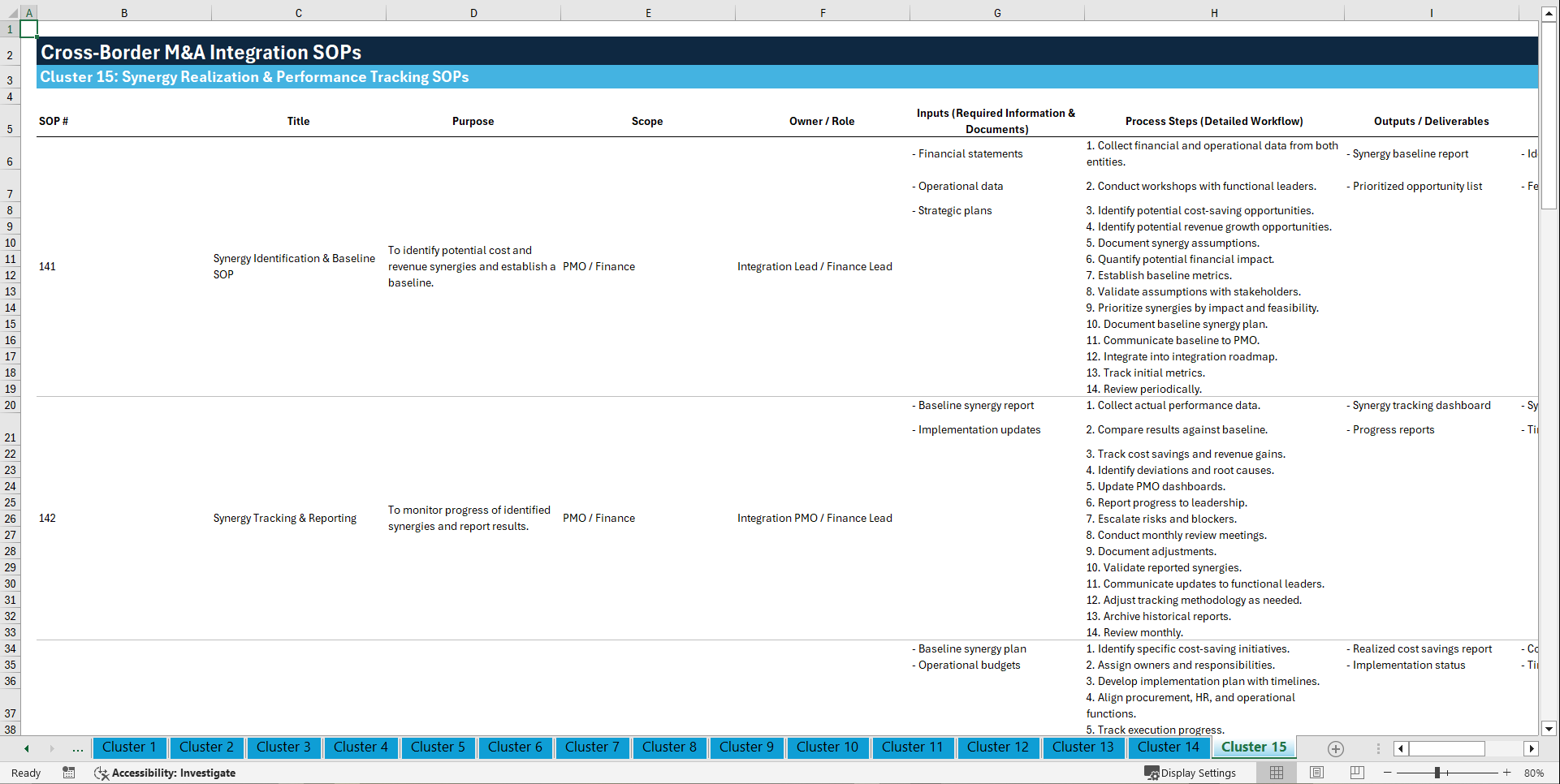Select the cell containing SOP number 141

(47, 266)
